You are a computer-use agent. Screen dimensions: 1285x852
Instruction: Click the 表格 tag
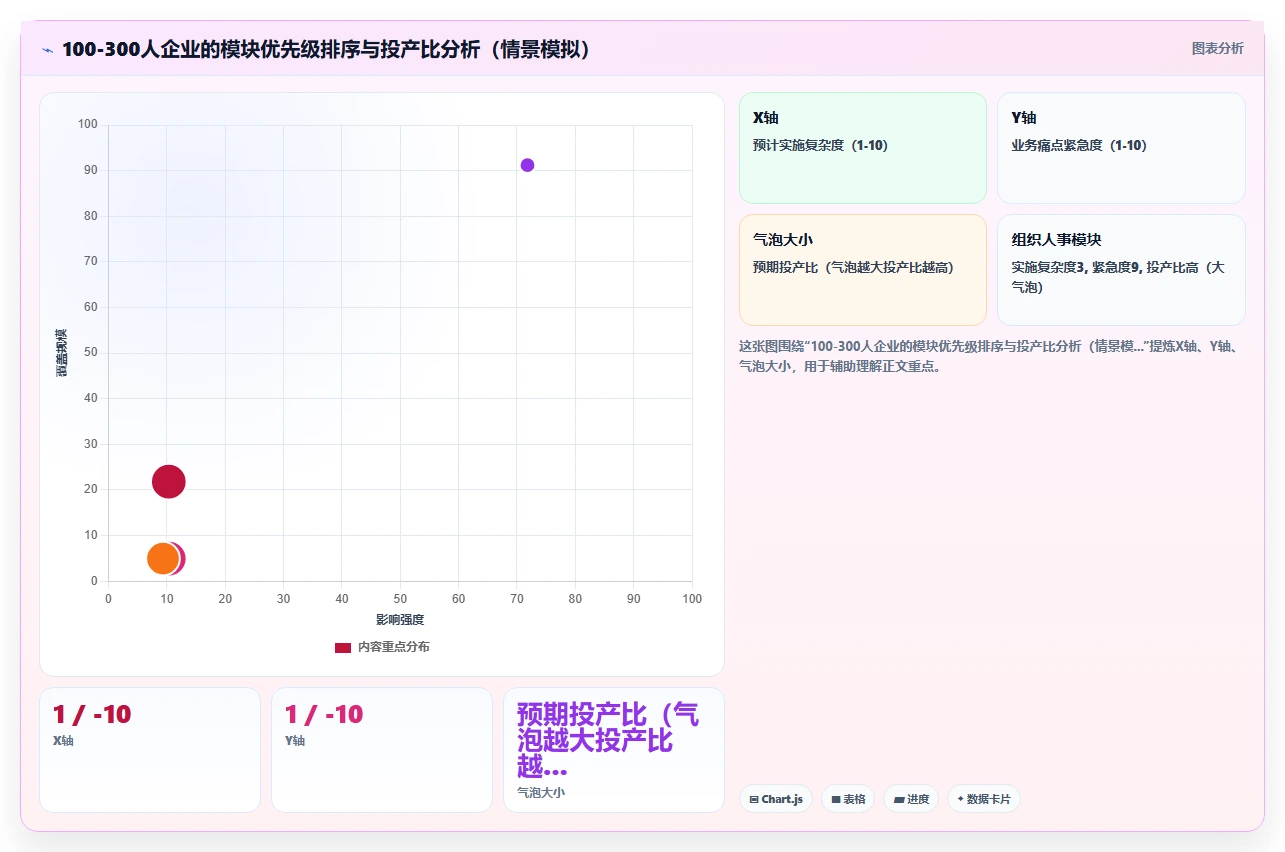tap(848, 799)
